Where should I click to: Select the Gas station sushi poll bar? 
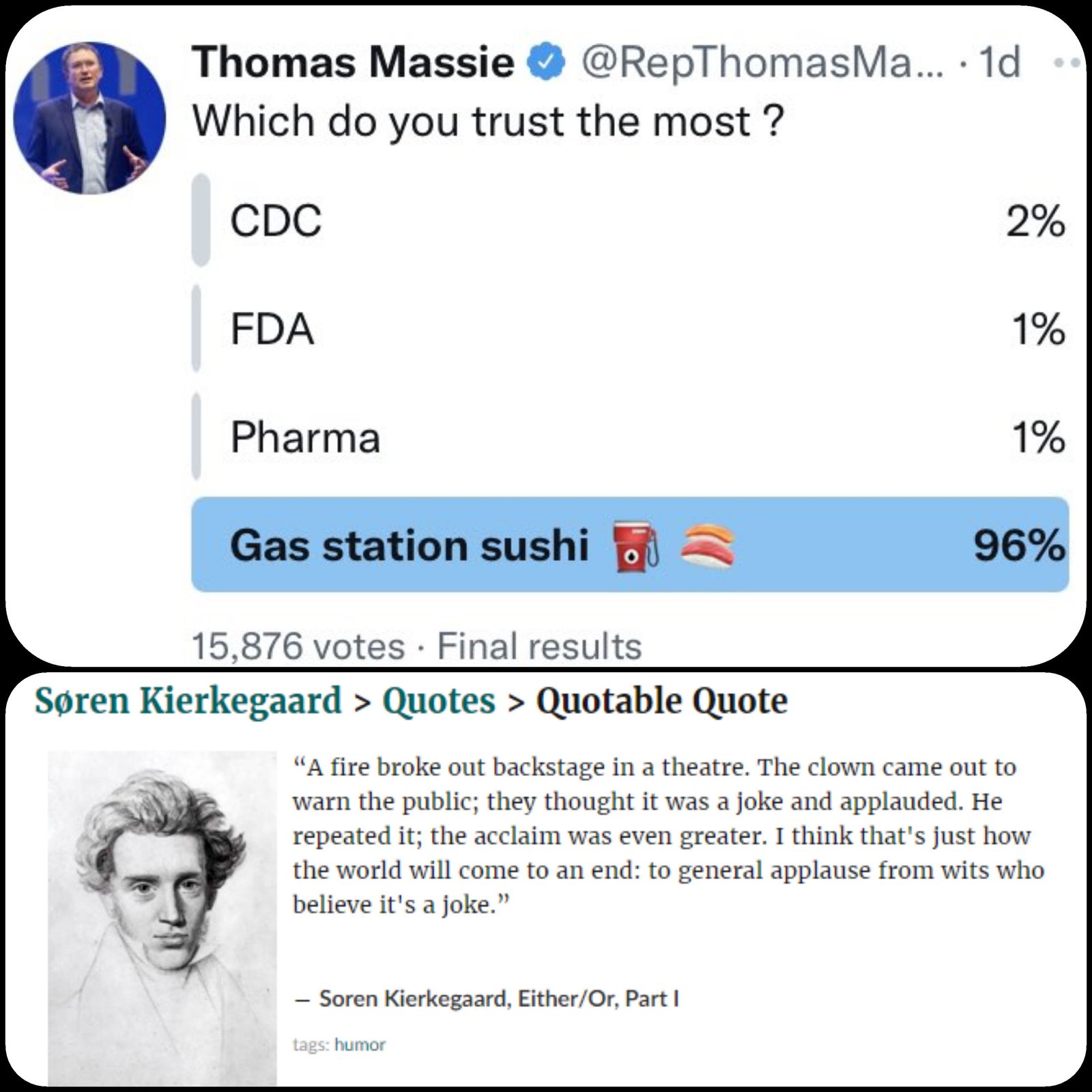[631, 545]
